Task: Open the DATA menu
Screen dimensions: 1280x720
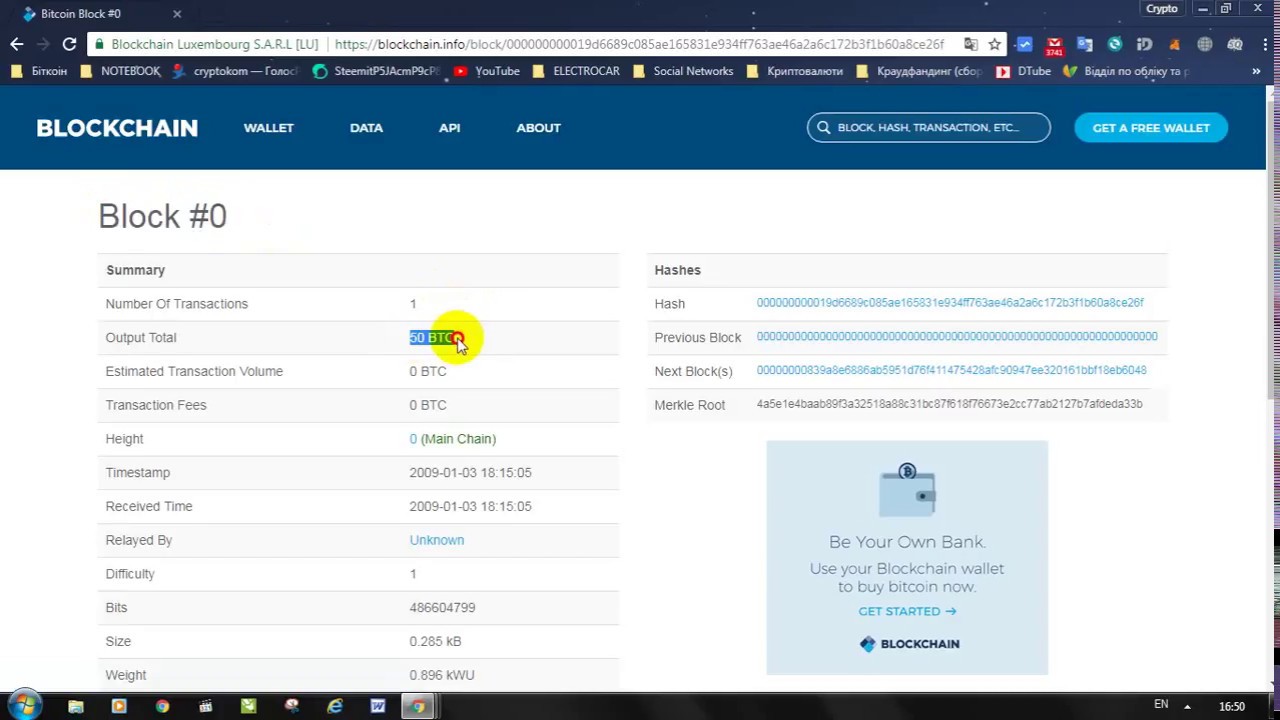Action: click(366, 128)
